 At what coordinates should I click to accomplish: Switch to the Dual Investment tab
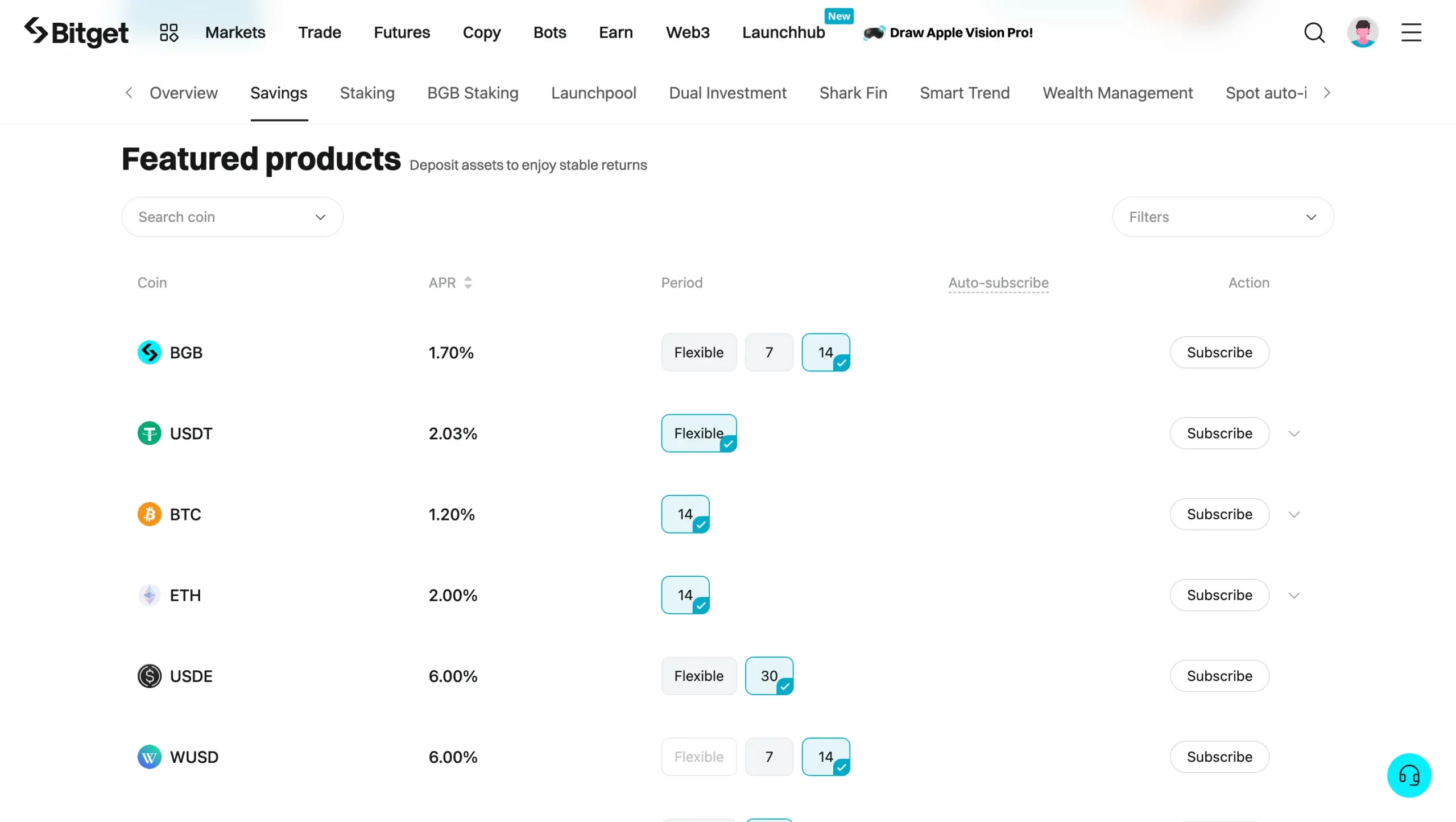tap(727, 93)
